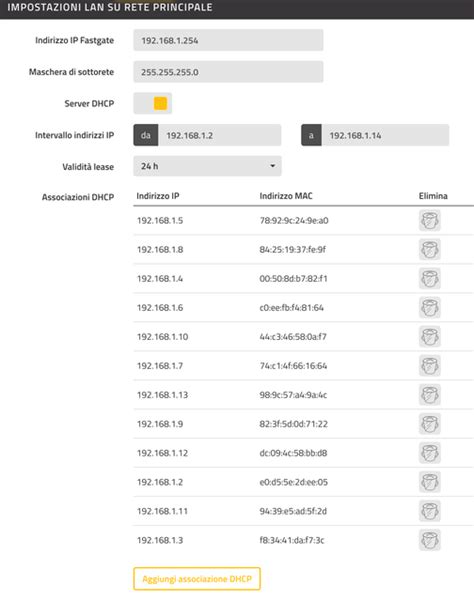The width and height of the screenshot is (474, 601).
Task: Edit the Maschera di sottorete field
Action: [228, 72]
